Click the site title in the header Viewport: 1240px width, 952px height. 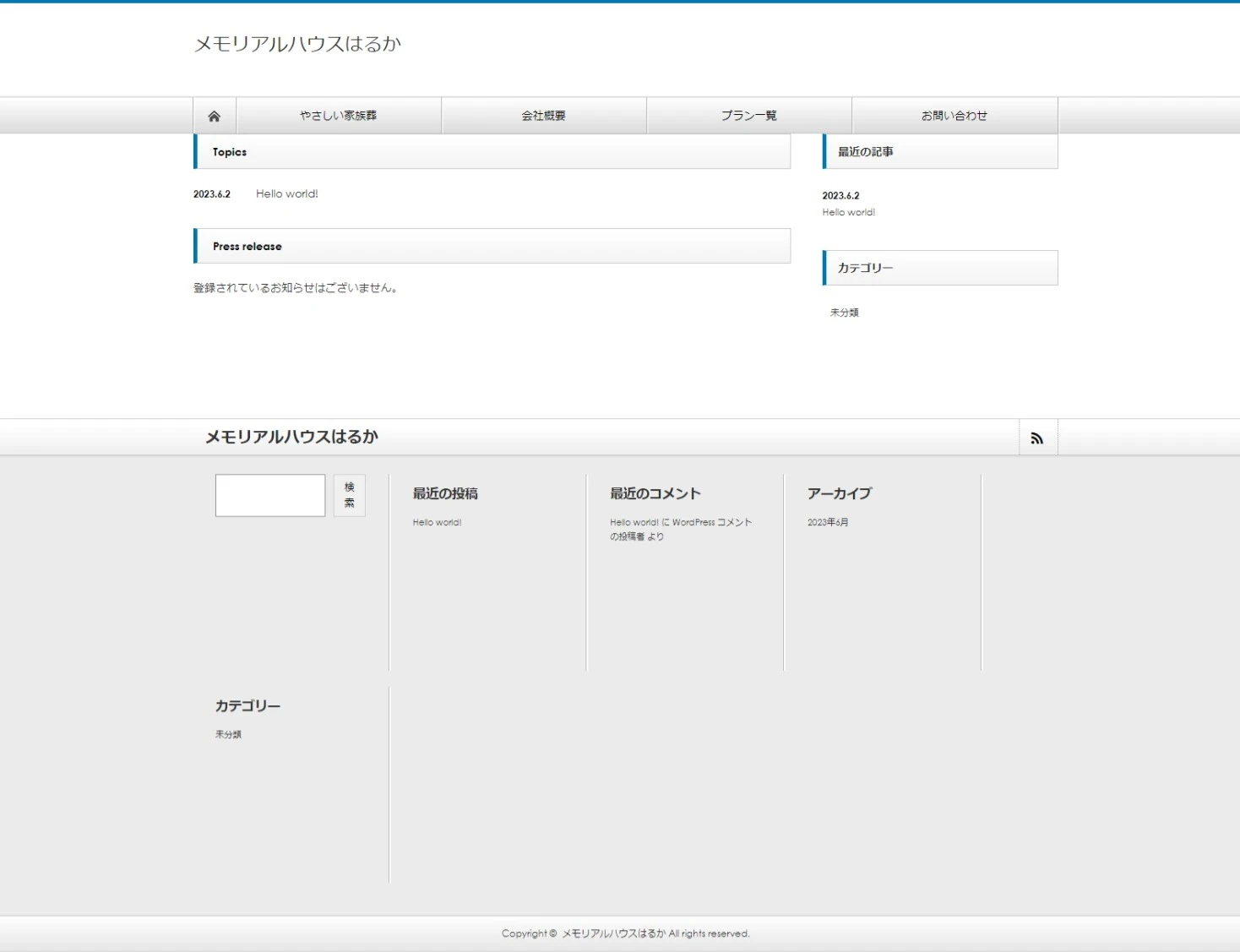pyautogui.click(x=297, y=44)
